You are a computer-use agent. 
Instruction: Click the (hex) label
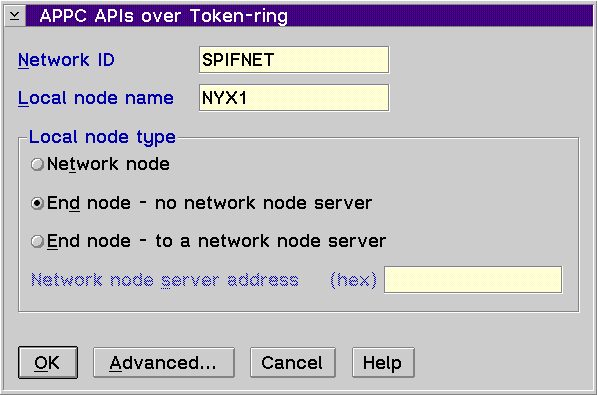coord(353,280)
